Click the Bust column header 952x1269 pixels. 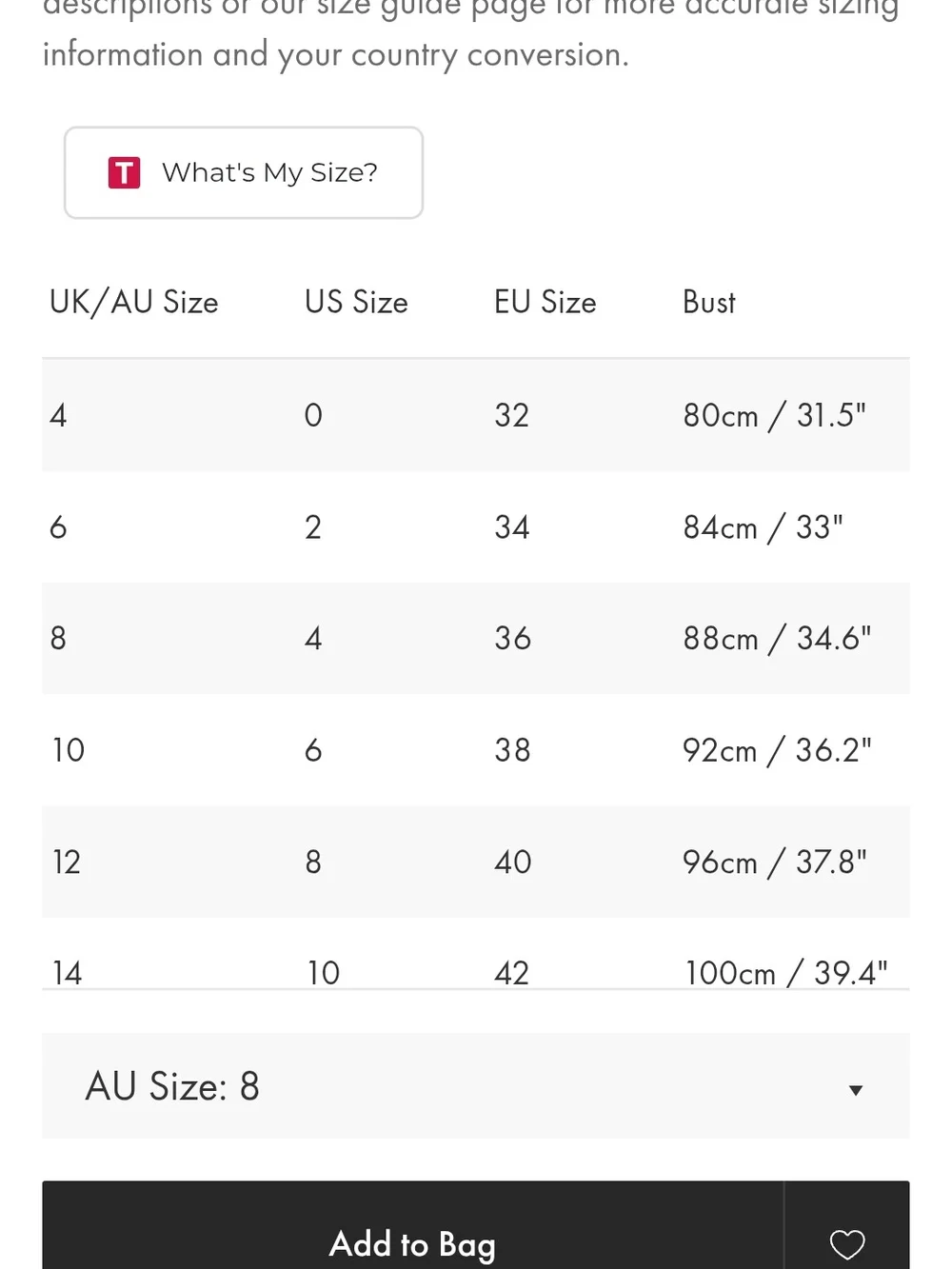click(709, 303)
